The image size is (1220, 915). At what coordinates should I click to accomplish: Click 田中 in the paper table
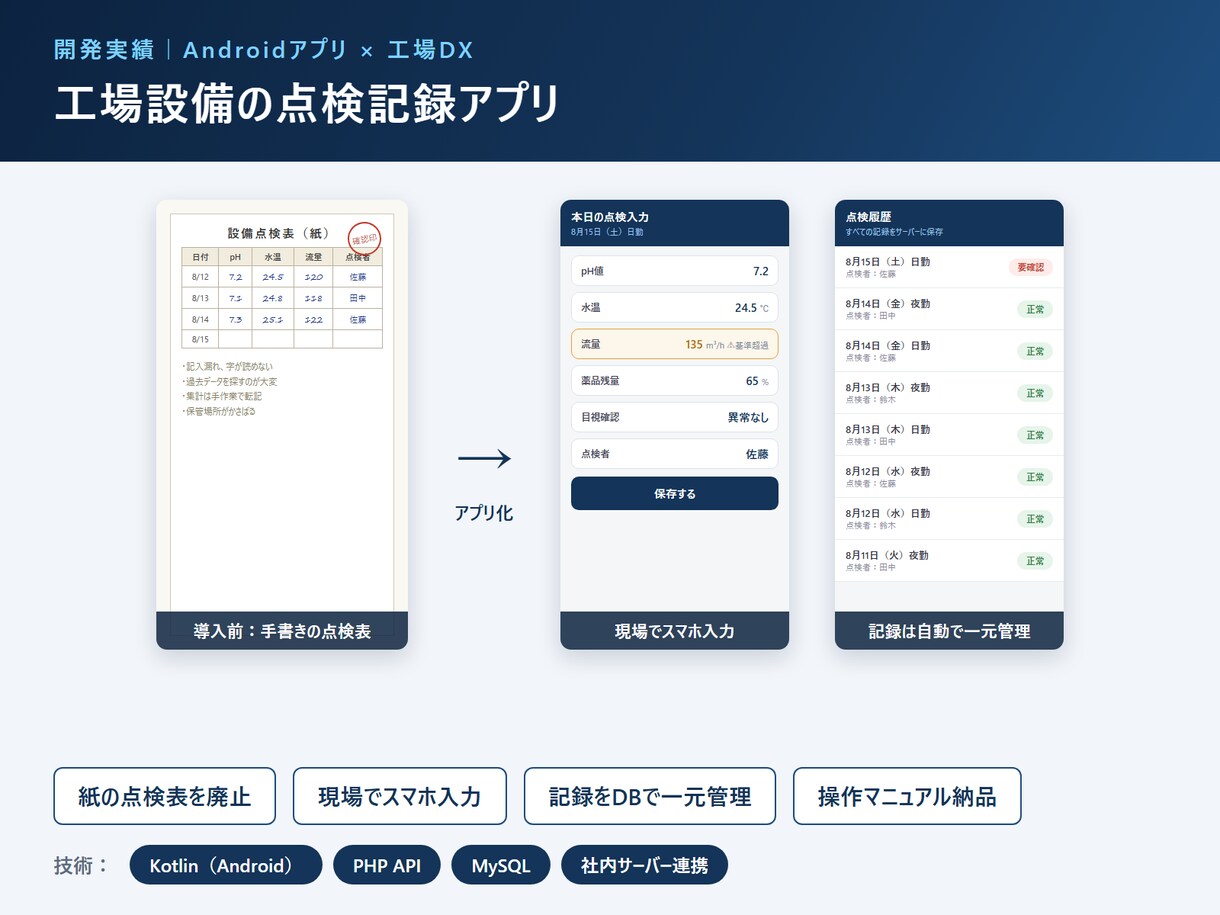(357, 298)
